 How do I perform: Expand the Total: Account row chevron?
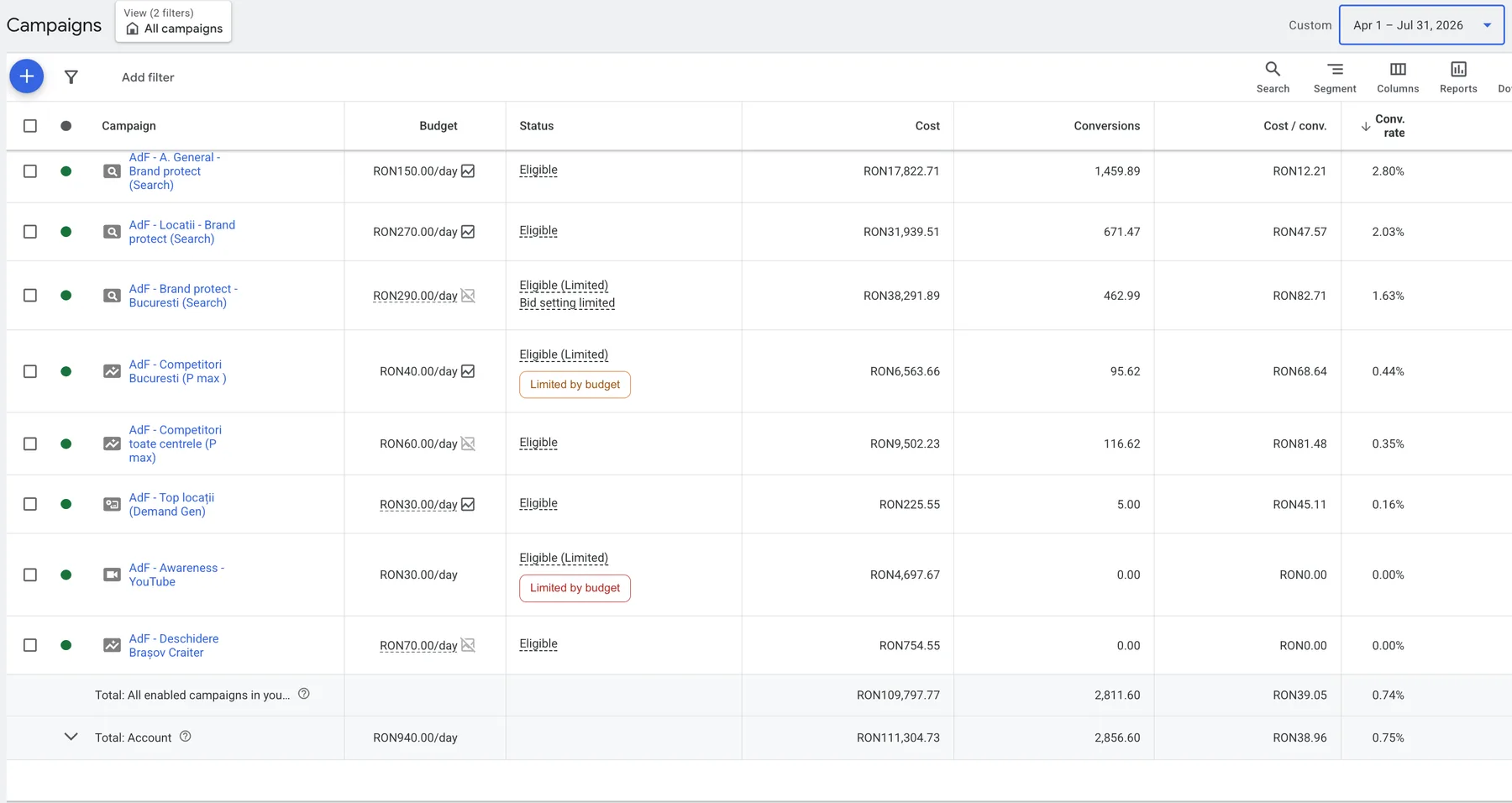point(71,737)
